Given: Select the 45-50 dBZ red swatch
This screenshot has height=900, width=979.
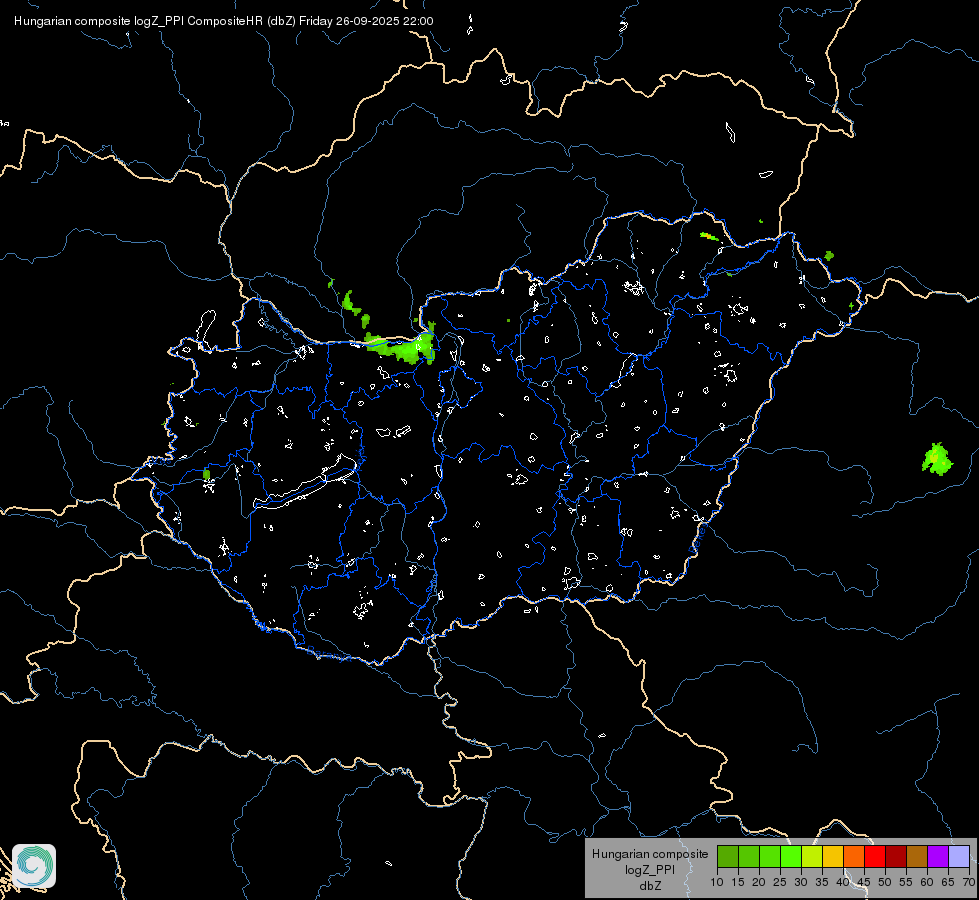Looking at the screenshot, I should 875,856.
